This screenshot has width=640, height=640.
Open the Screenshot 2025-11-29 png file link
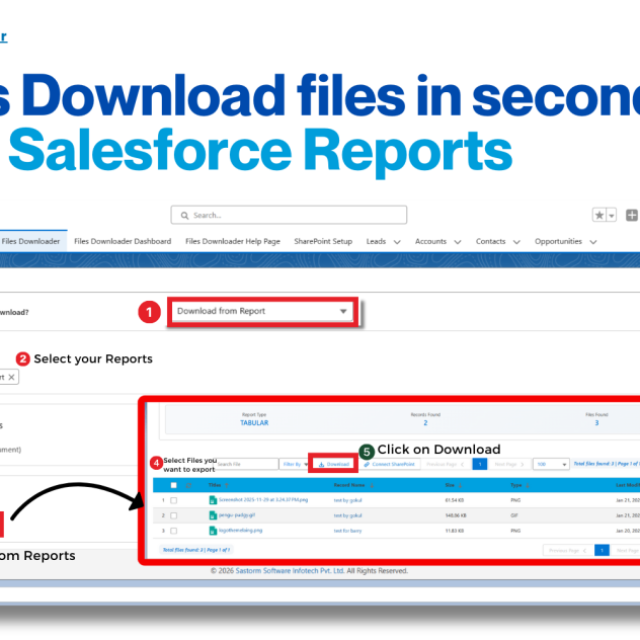(263, 500)
